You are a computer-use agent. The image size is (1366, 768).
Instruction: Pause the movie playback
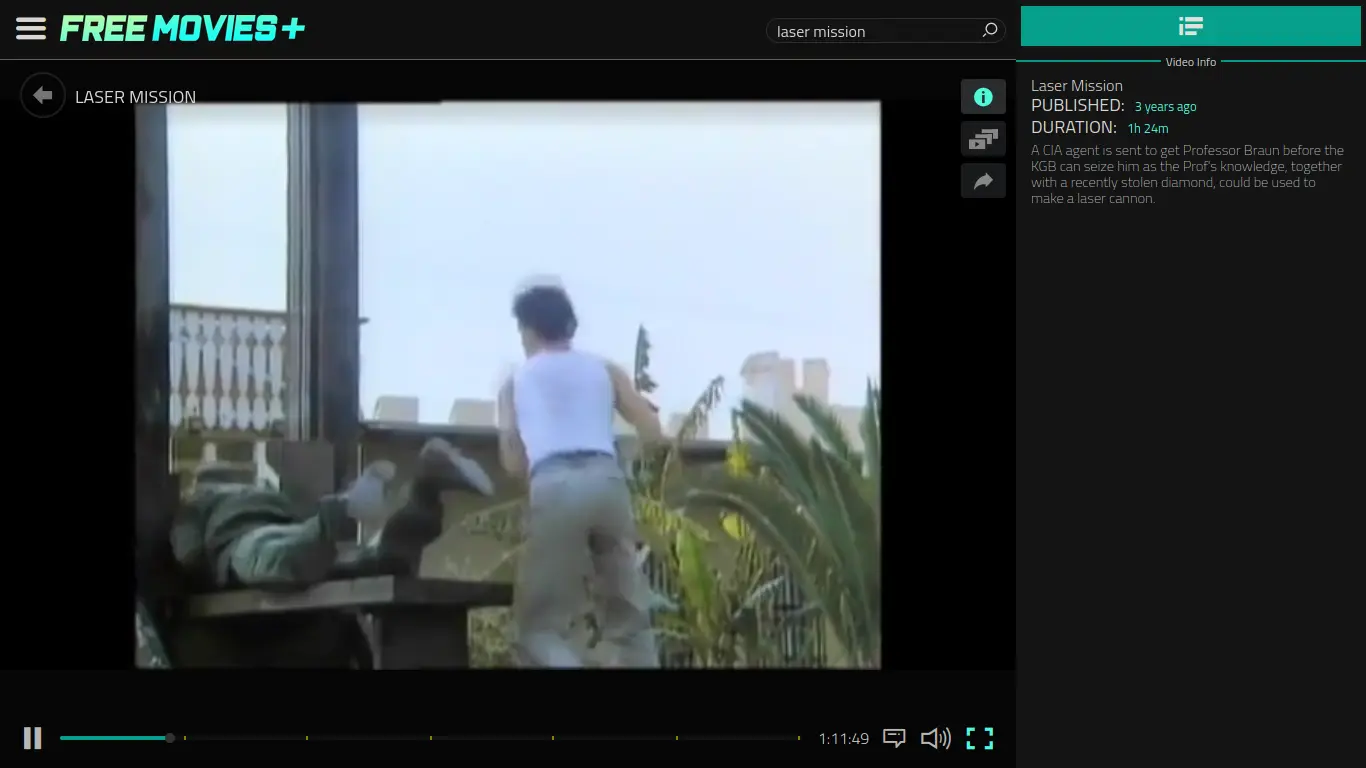point(33,738)
